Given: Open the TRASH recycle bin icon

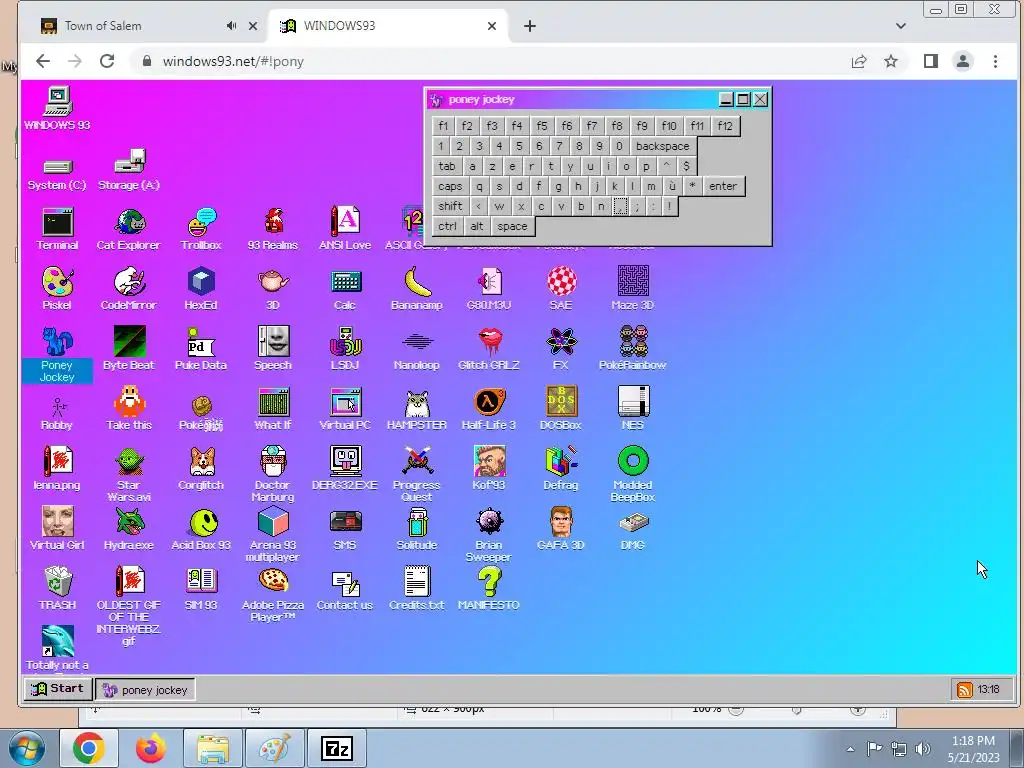Looking at the screenshot, I should [57, 588].
